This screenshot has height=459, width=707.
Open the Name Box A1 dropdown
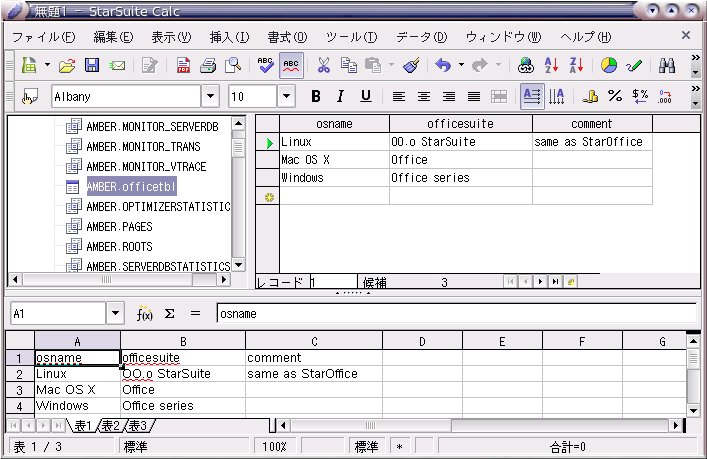click(115, 313)
